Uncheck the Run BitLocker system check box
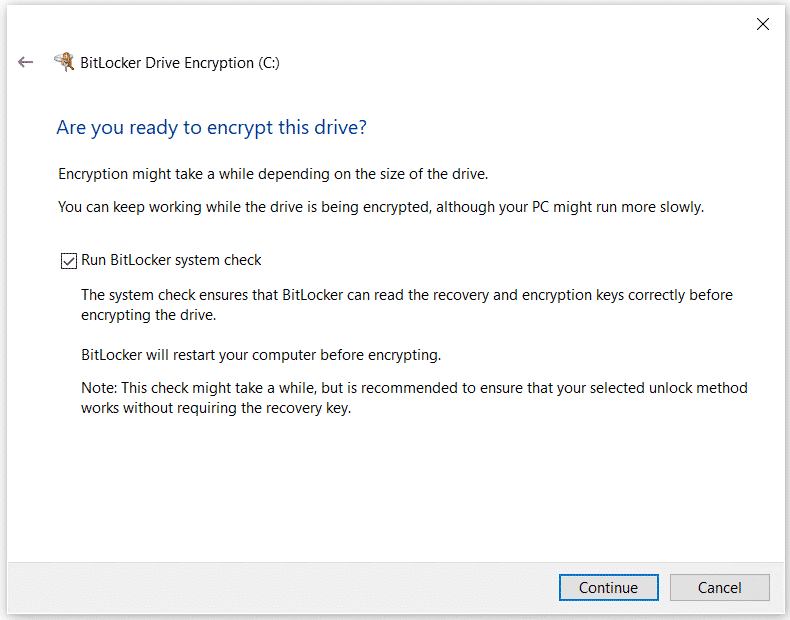This screenshot has height=620, width=790. click(x=69, y=261)
